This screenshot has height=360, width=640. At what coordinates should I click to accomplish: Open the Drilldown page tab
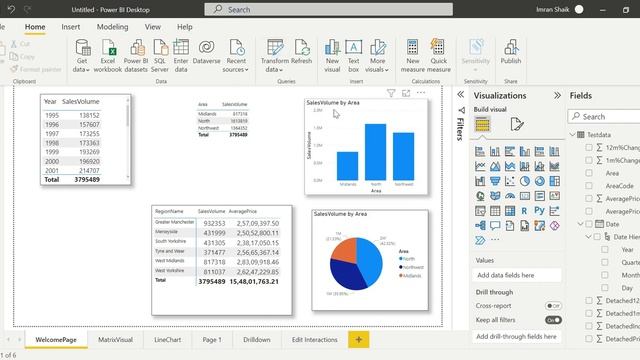(257, 340)
